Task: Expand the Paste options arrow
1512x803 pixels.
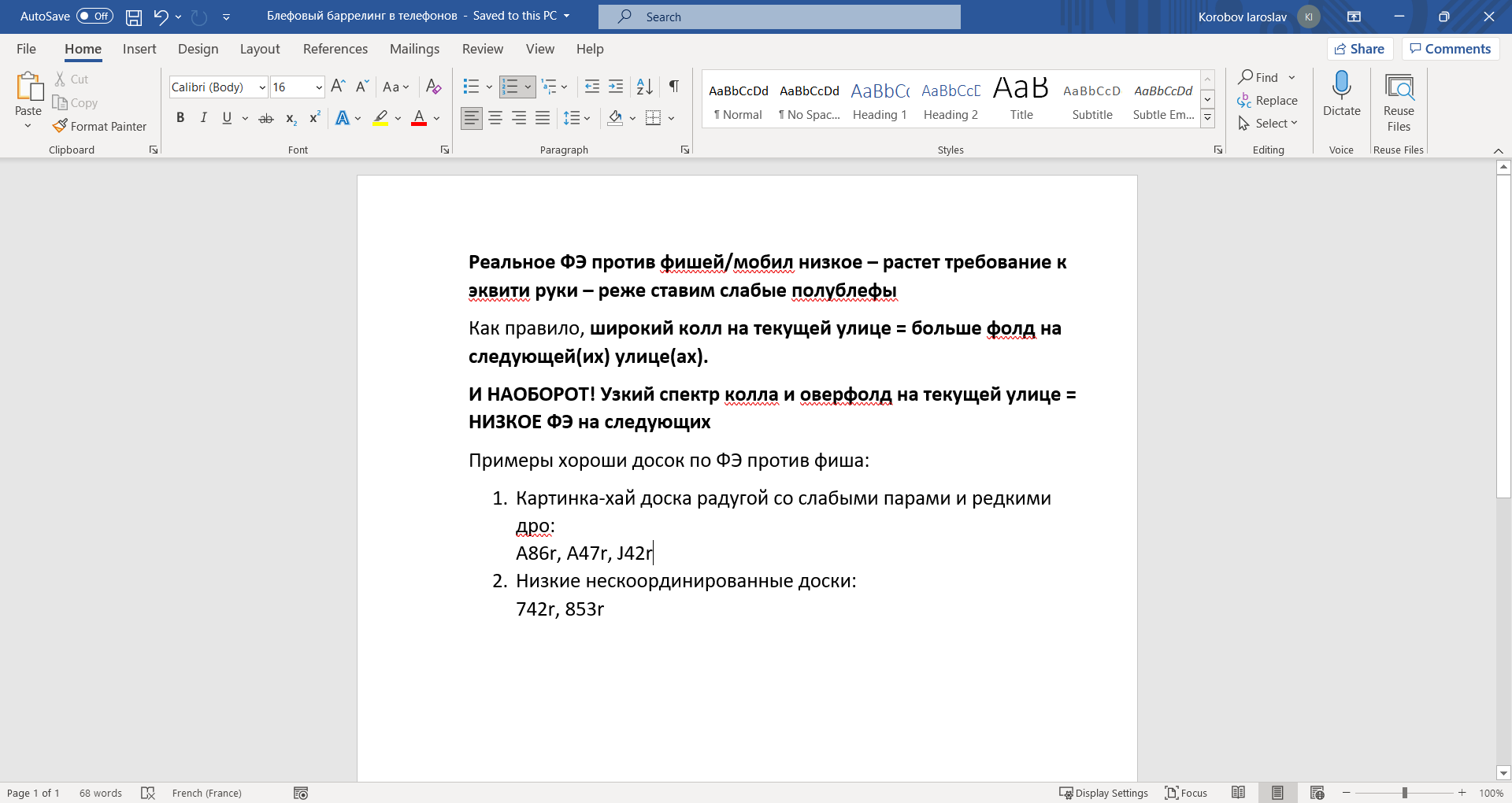Action: tap(28, 125)
